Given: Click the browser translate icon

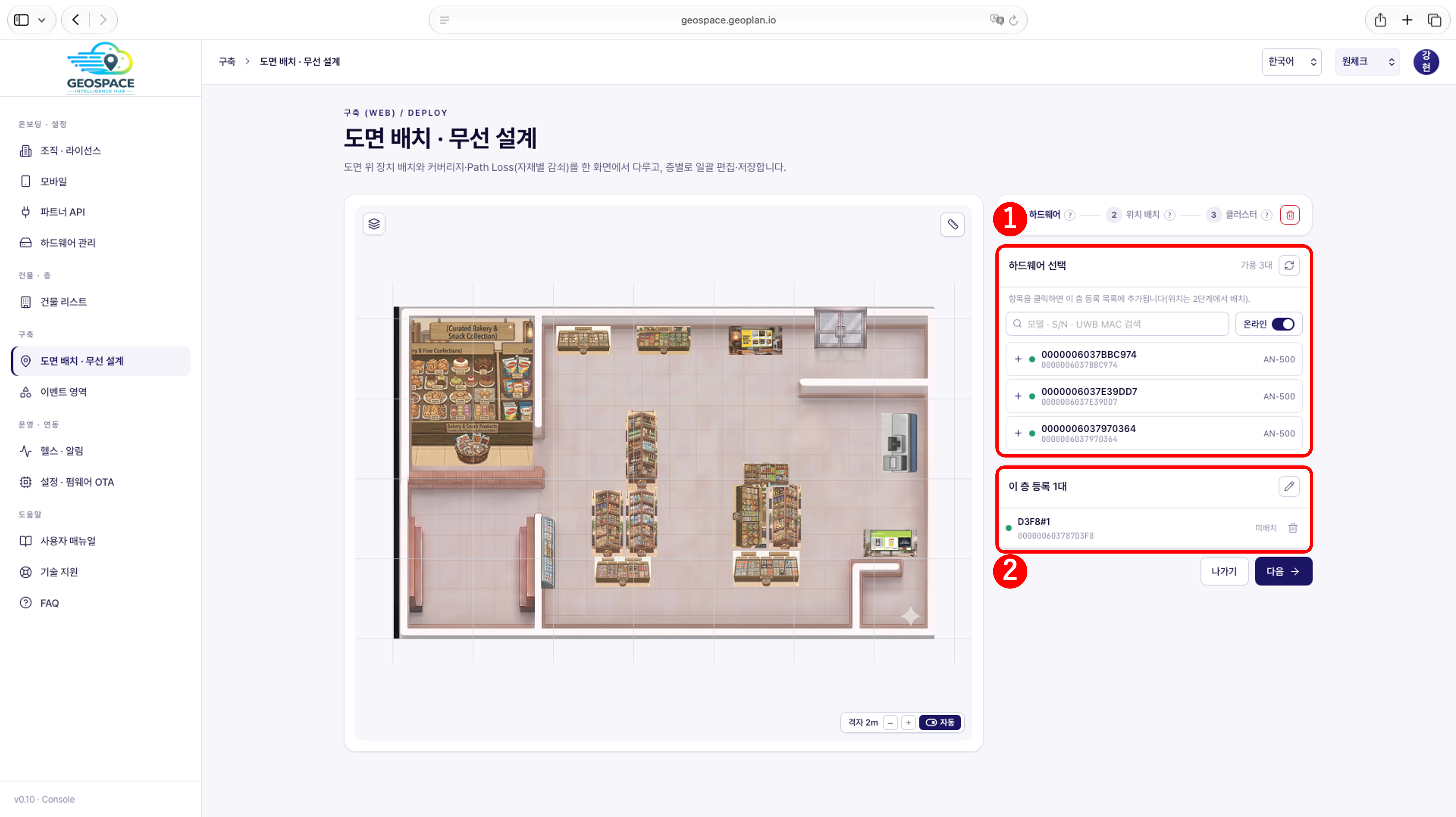Looking at the screenshot, I should 996,20.
